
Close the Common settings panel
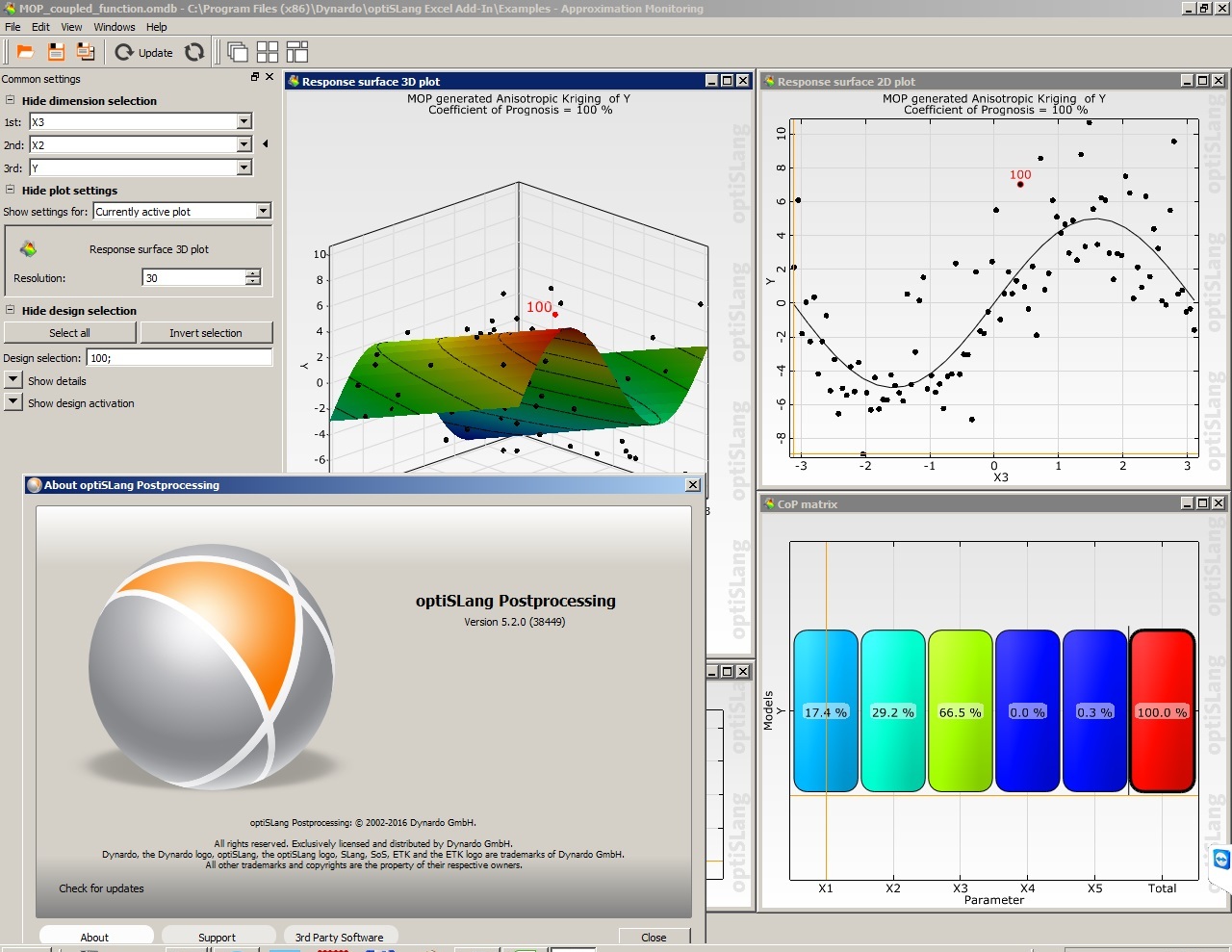pyautogui.click(x=269, y=77)
